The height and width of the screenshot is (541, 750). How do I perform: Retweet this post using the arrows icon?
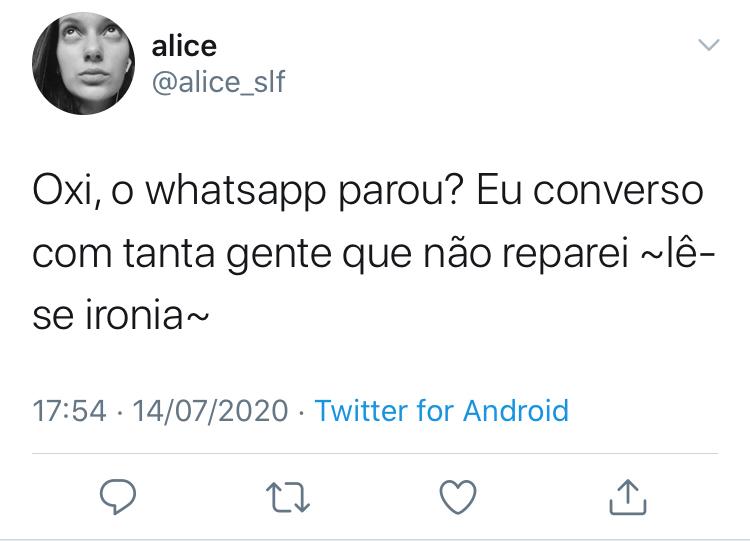pos(288,497)
